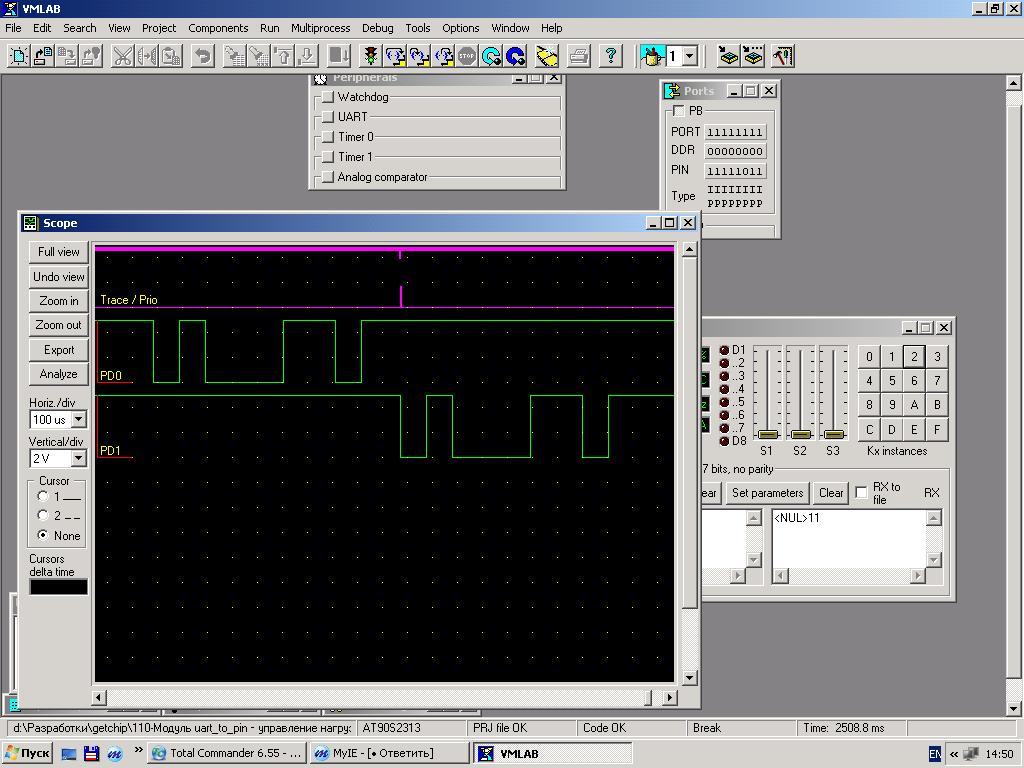Open the Components menu

click(218, 28)
